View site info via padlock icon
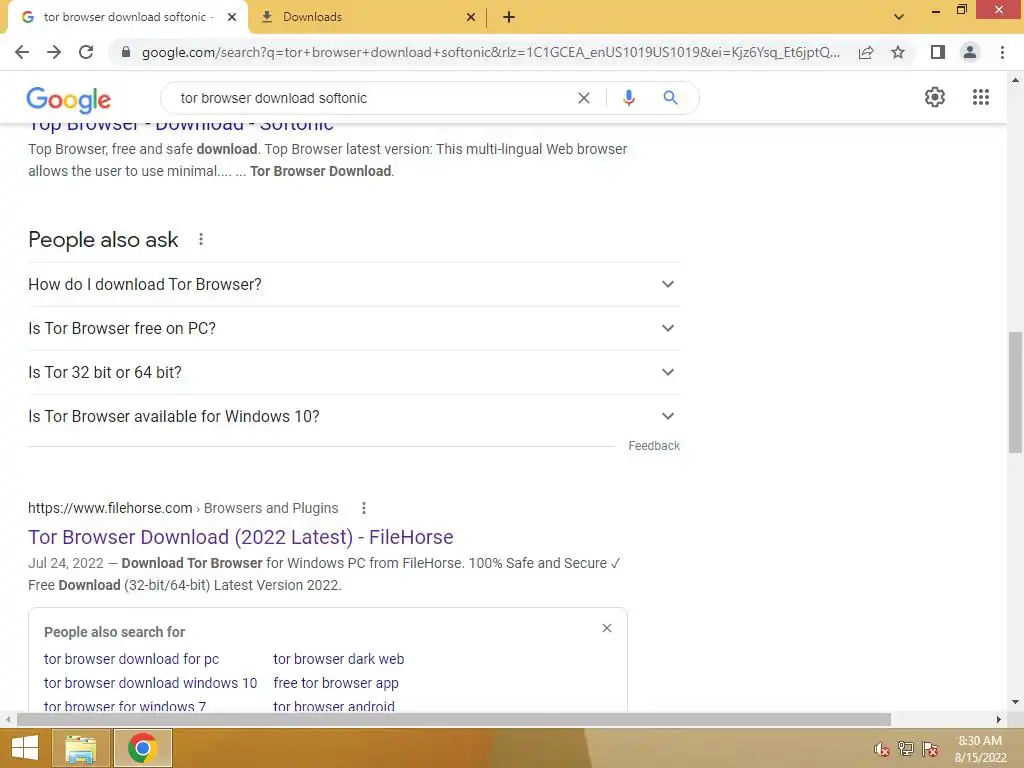The height and width of the screenshot is (768, 1024). [x=126, y=52]
